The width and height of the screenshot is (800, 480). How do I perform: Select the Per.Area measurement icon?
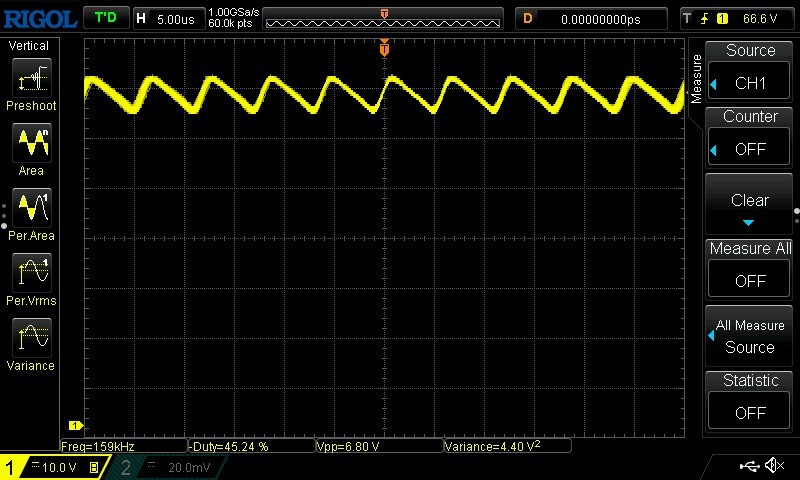tap(32, 208)
